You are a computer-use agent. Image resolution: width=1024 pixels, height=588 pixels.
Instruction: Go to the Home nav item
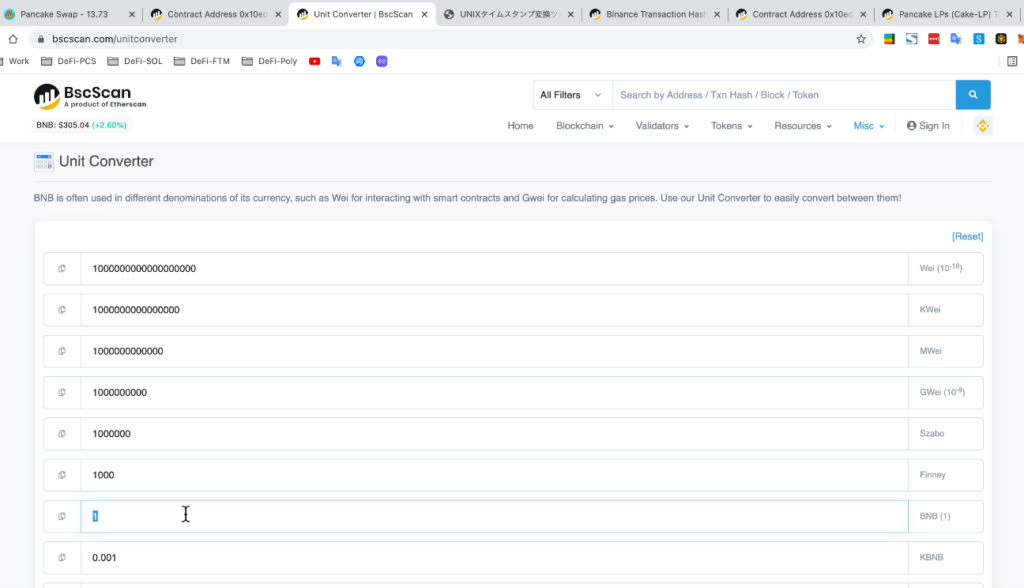tap(520, 125)
